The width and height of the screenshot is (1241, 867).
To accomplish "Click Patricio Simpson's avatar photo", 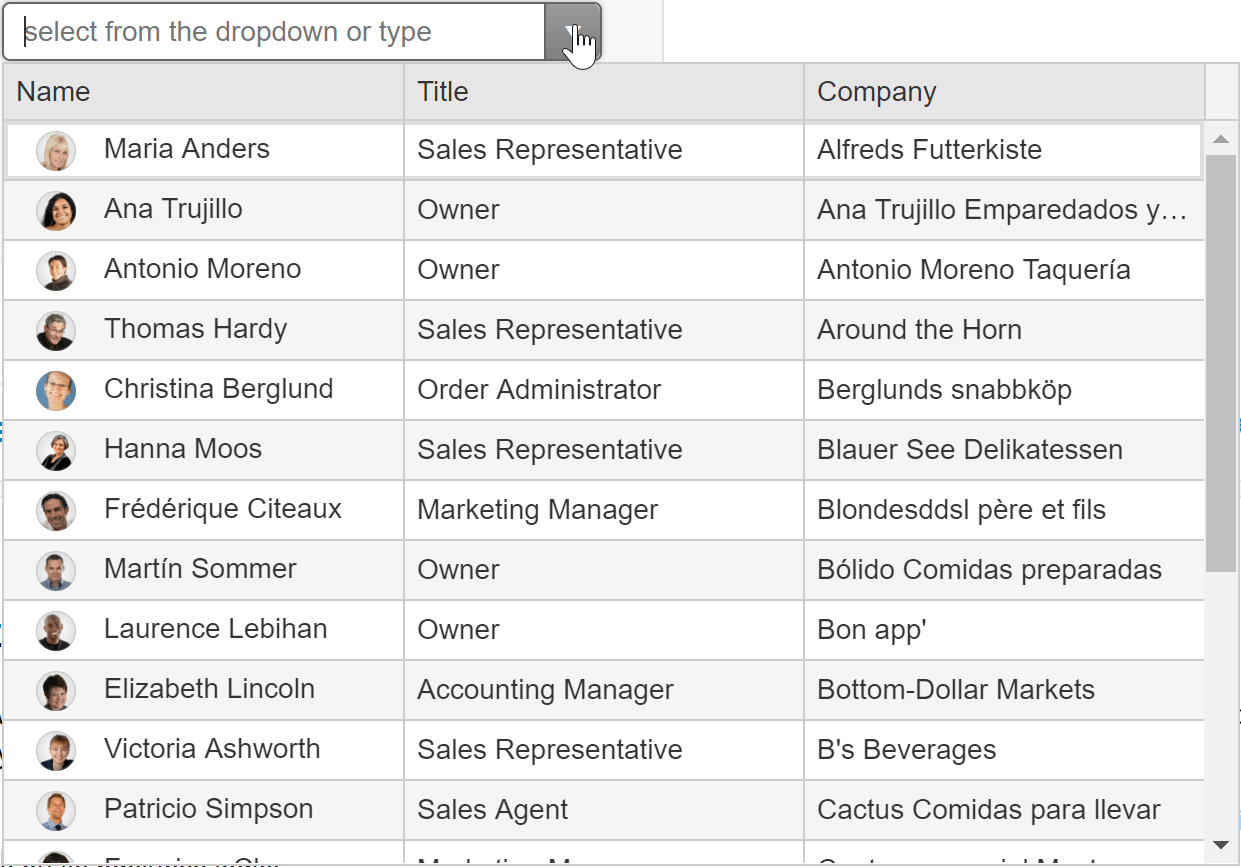I will click(56, 811).
